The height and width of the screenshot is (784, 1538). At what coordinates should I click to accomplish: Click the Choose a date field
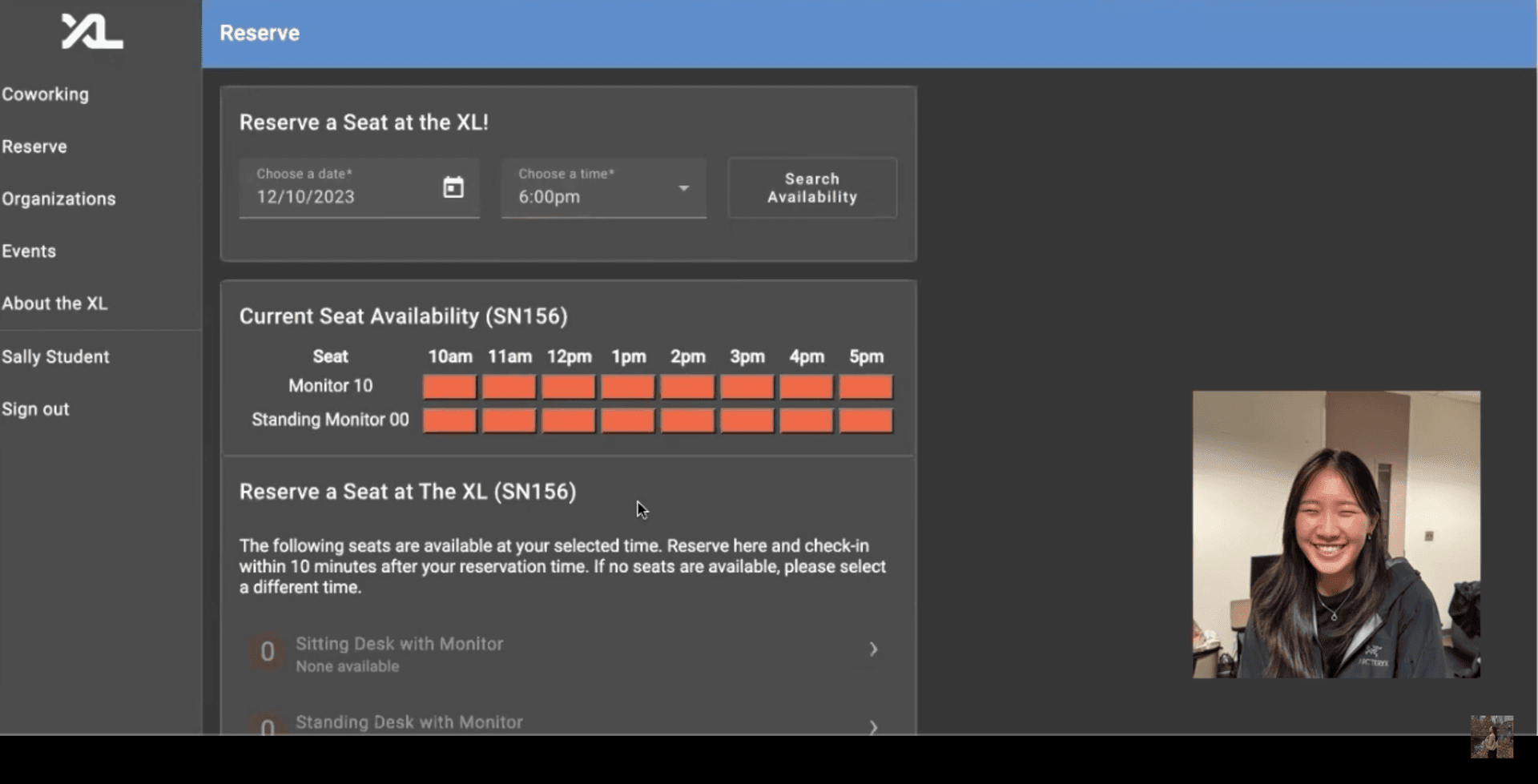359,188
